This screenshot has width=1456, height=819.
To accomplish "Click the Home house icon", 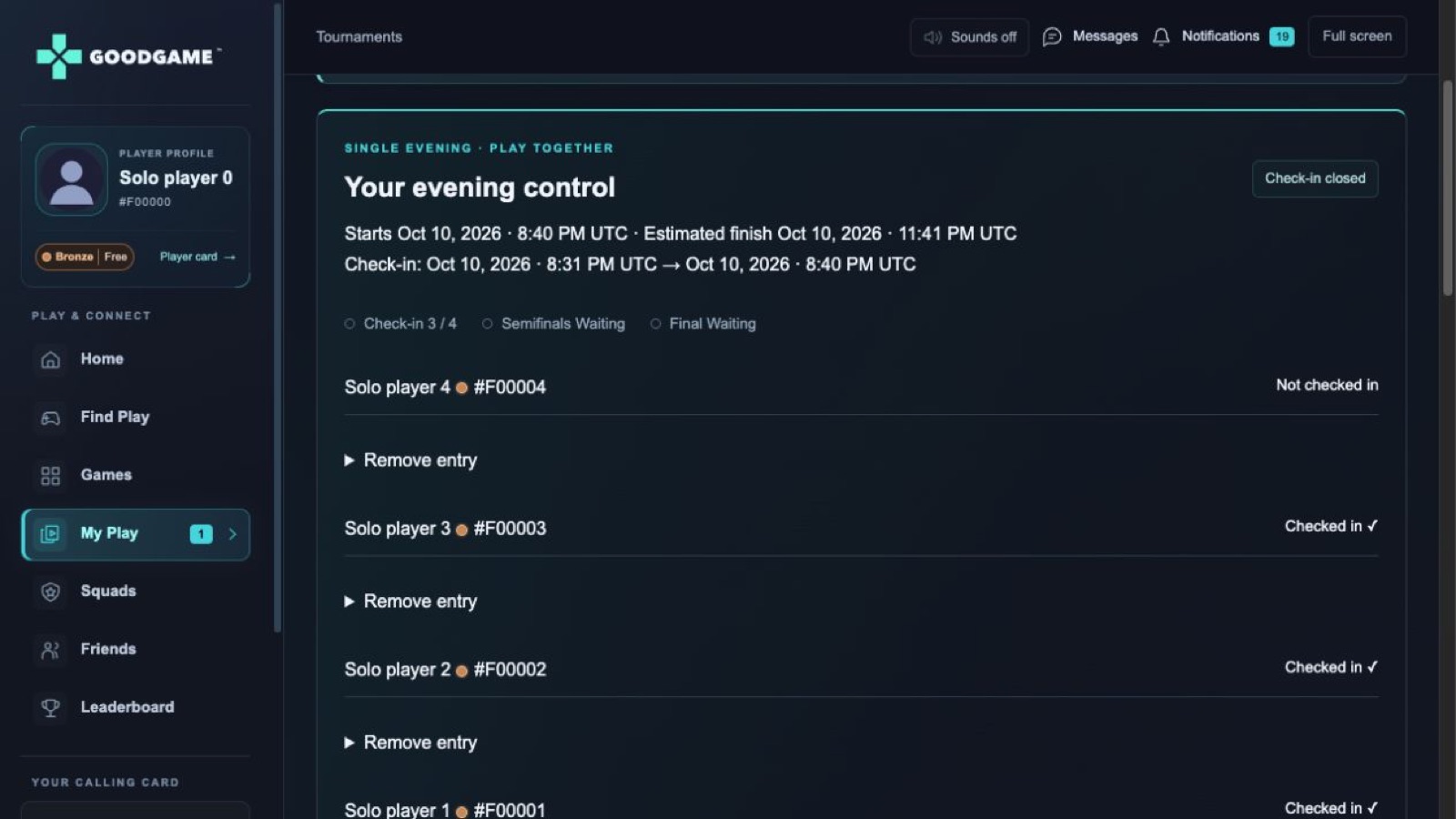I will 51,359.
